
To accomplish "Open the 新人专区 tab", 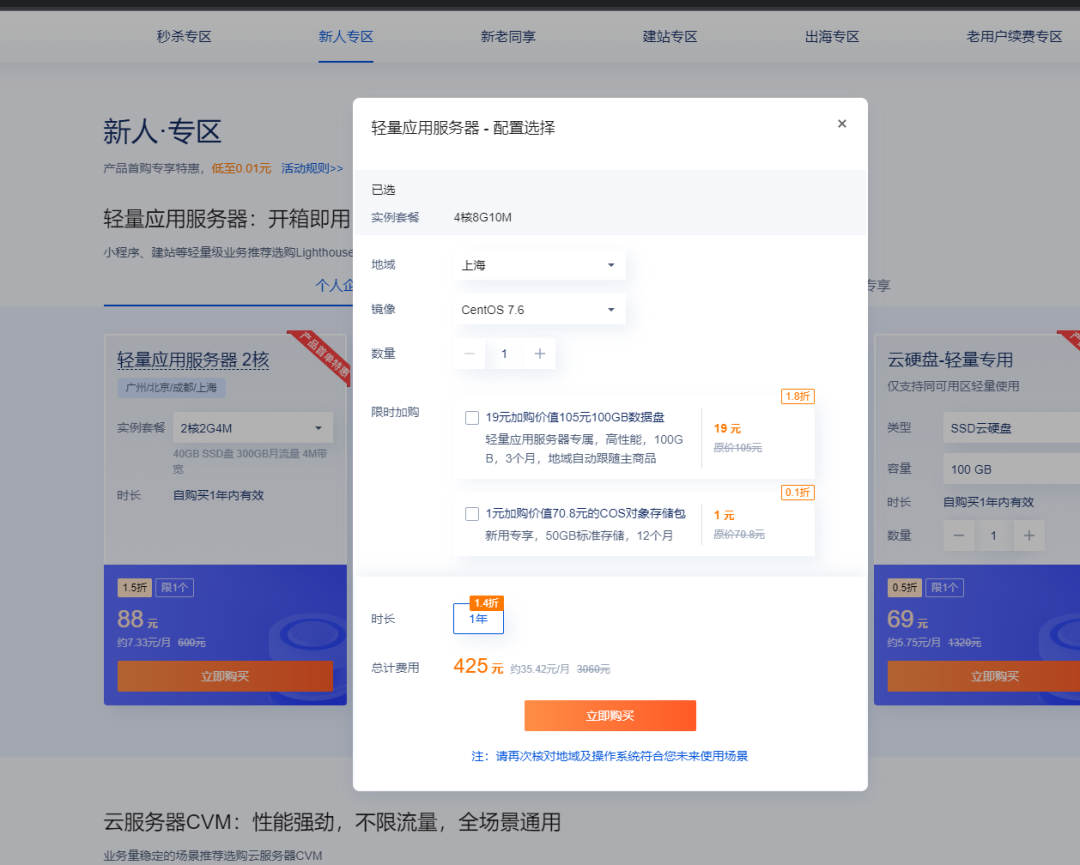I will click(x=346, y=37).
